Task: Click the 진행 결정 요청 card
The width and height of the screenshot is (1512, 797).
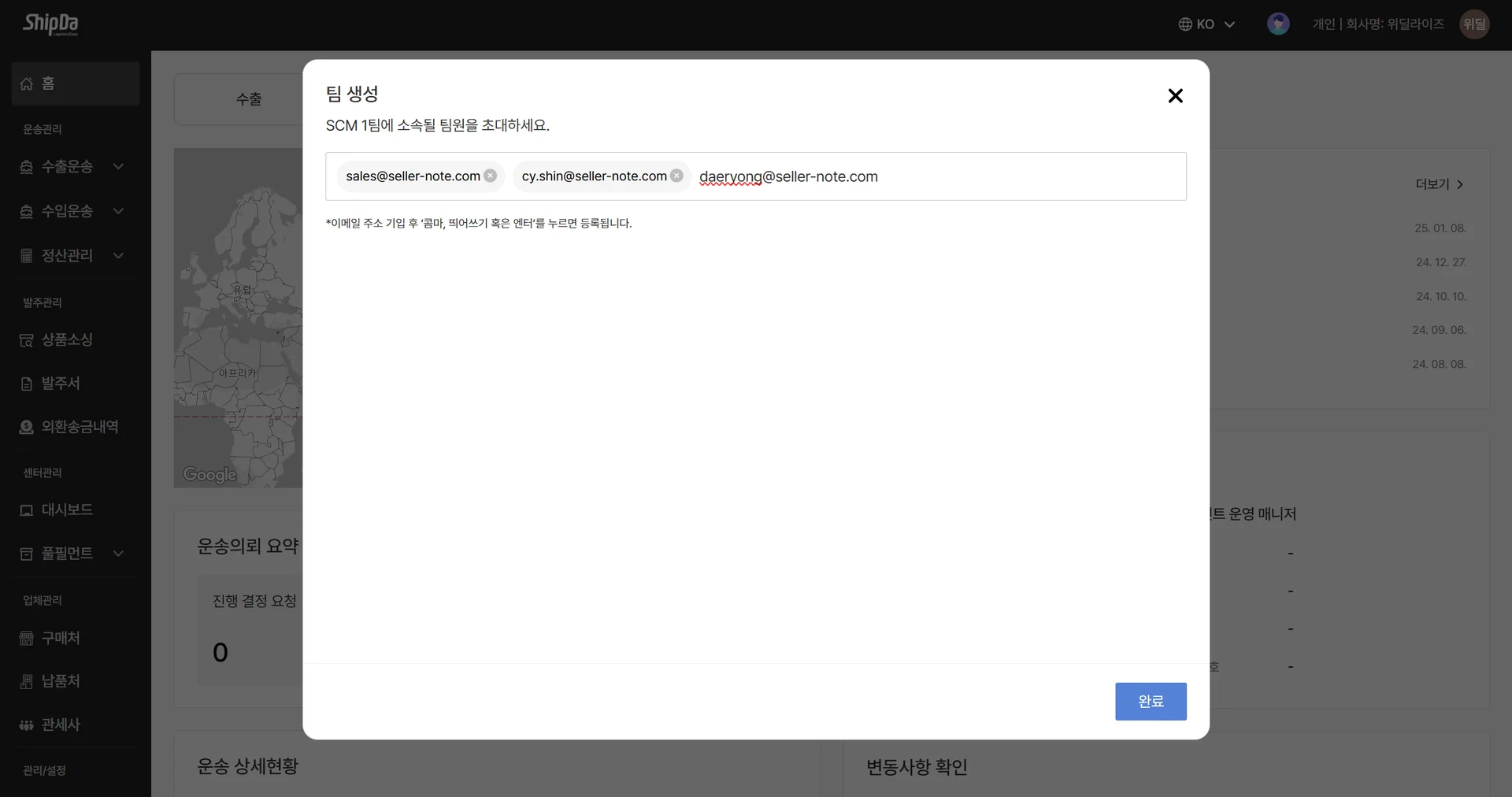Action: [x=250, y=629]
